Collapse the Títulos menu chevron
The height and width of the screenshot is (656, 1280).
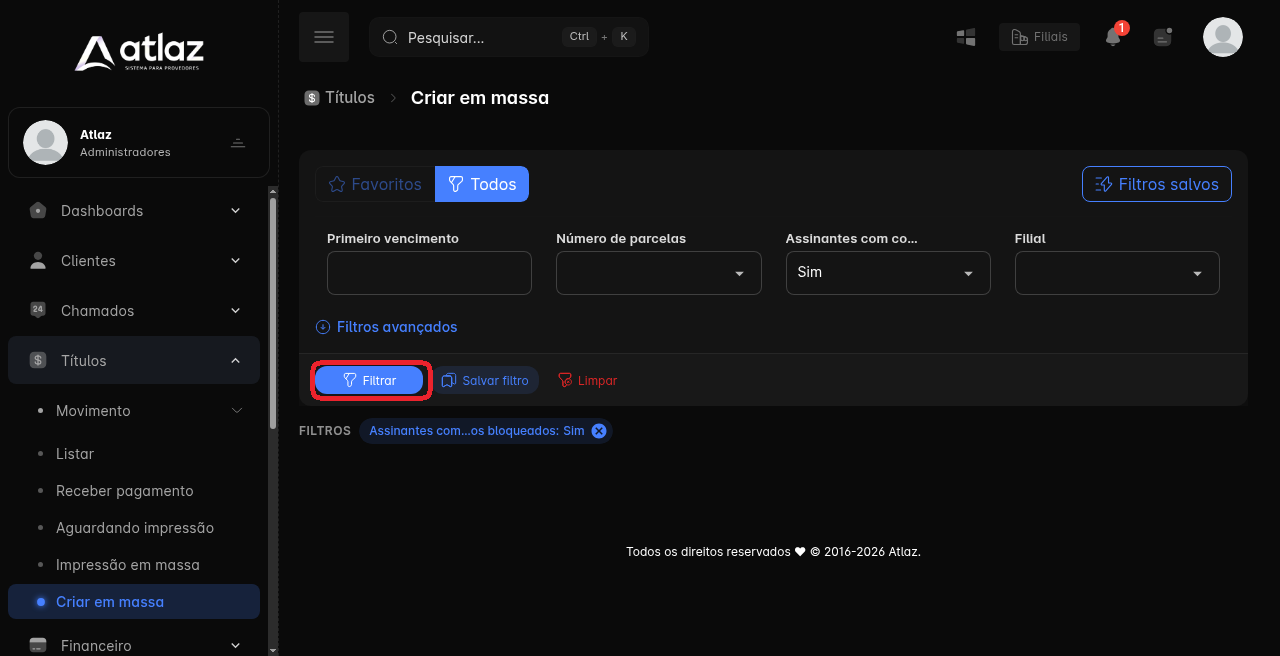pos(236,360)
